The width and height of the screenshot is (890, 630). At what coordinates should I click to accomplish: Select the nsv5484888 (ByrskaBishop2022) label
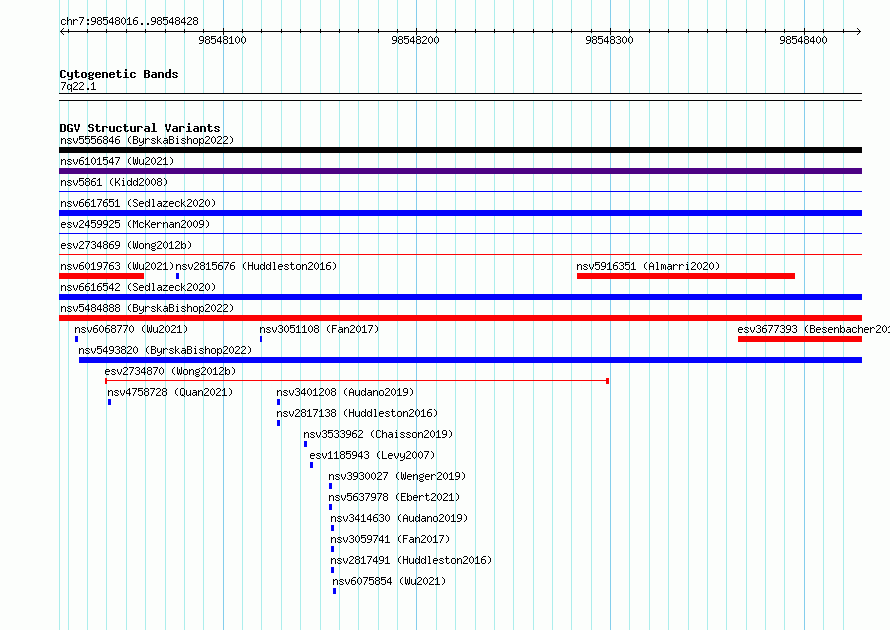point(147,308)
